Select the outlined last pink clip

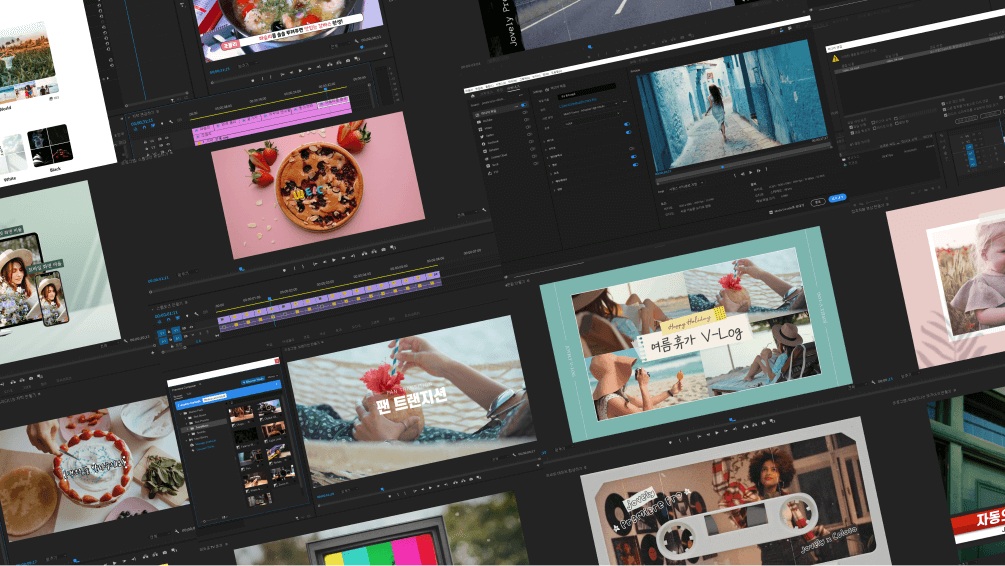333,103
